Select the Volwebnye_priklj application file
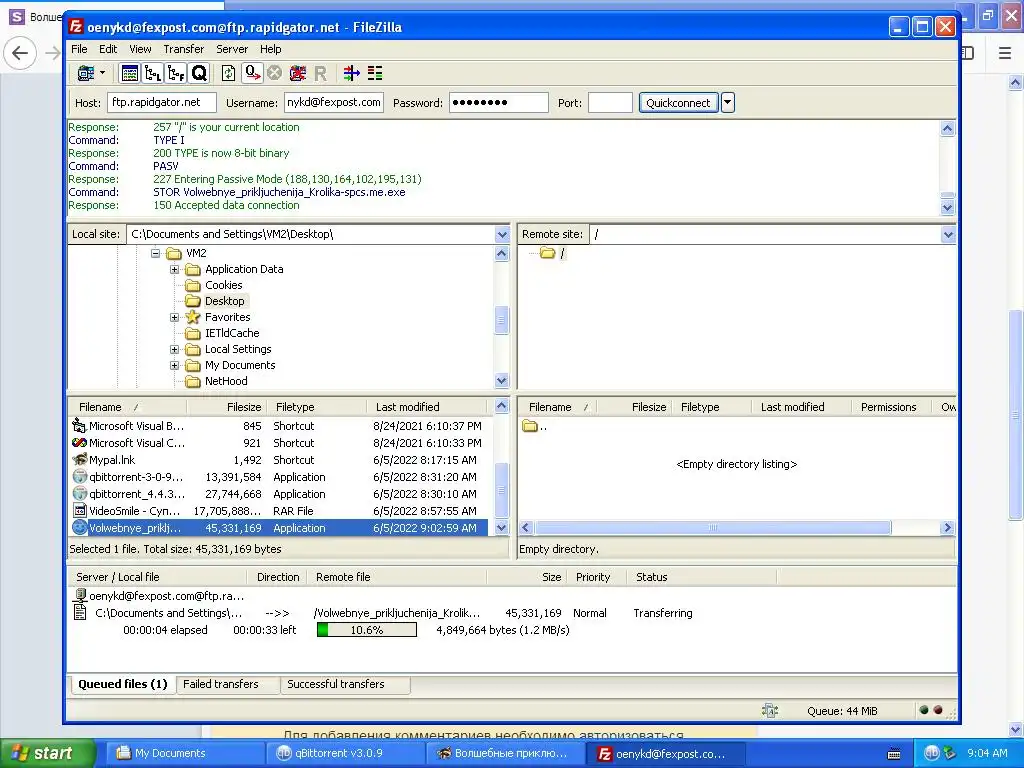The width and height of the screenshot is (1024, 768). (278, 528)
